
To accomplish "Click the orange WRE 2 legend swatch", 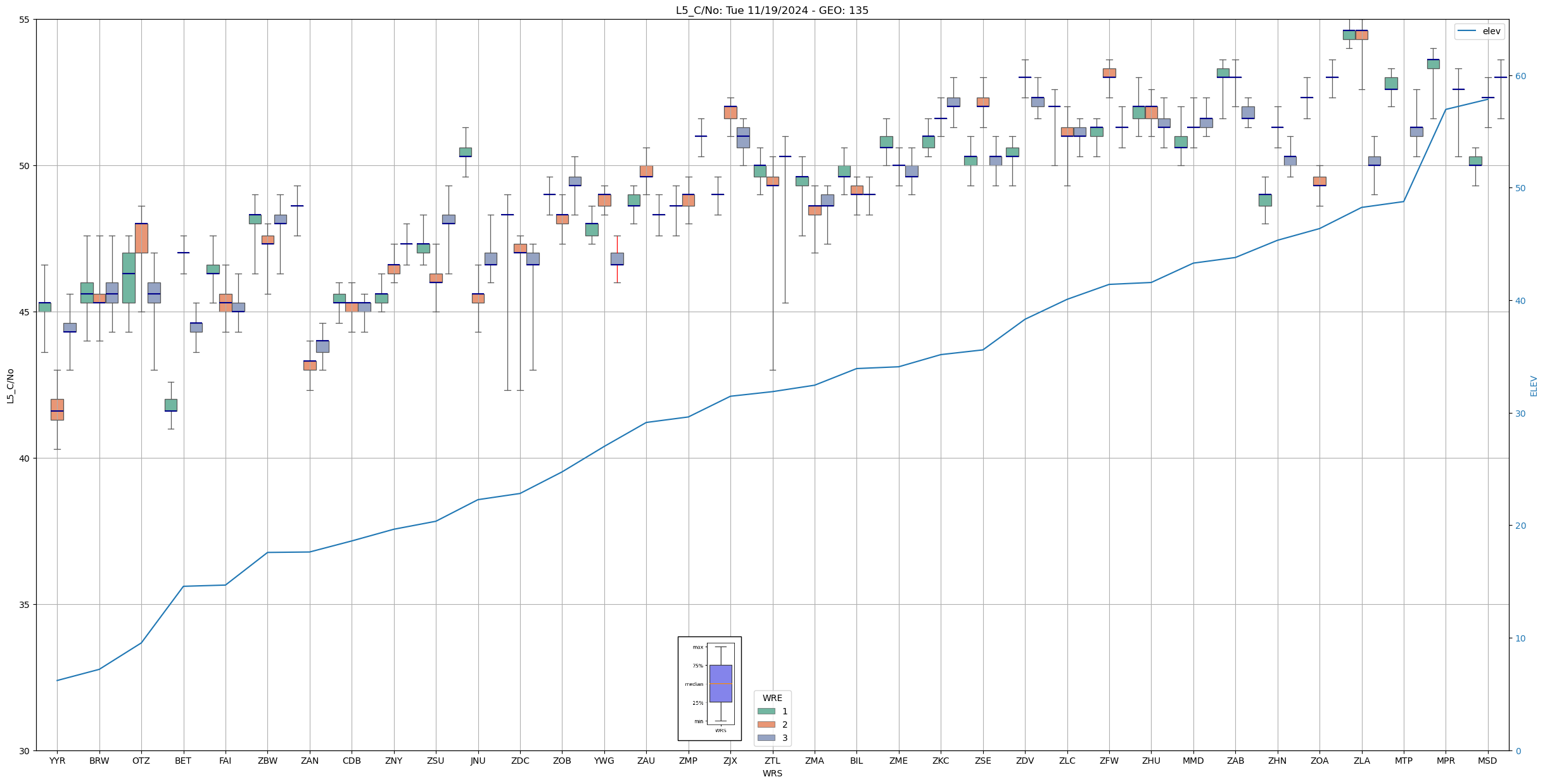I will point(766,724).
